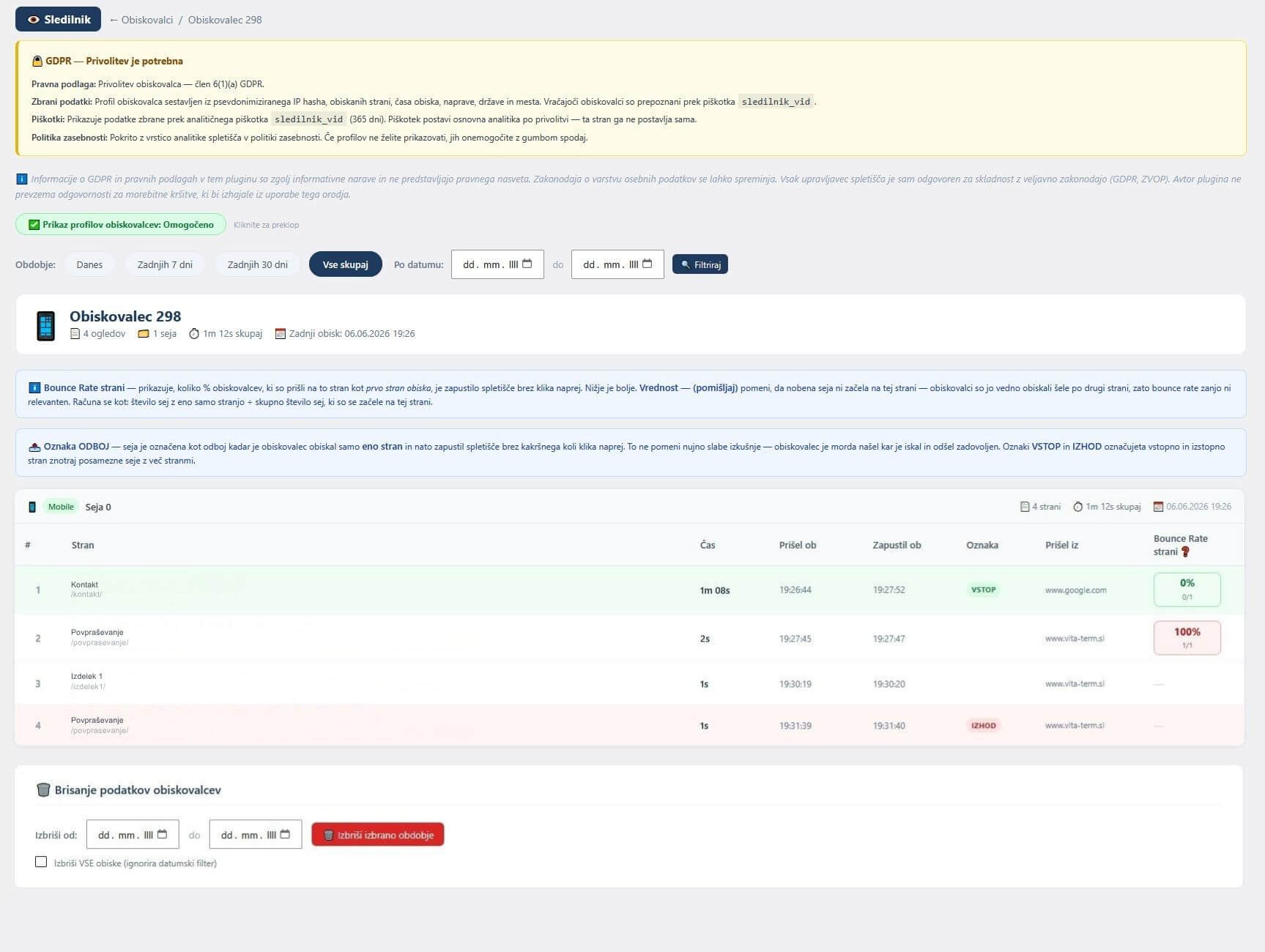1265x952 pixels.
Task: Click the 'Izbriši od' date input field
Action: (x=133, y=834)
